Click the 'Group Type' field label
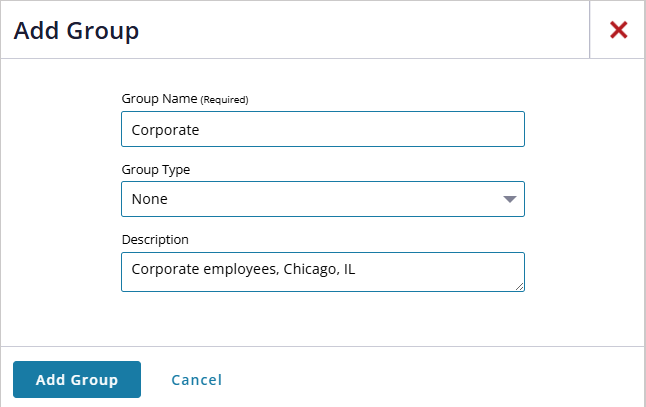 [x=156, y=169]
